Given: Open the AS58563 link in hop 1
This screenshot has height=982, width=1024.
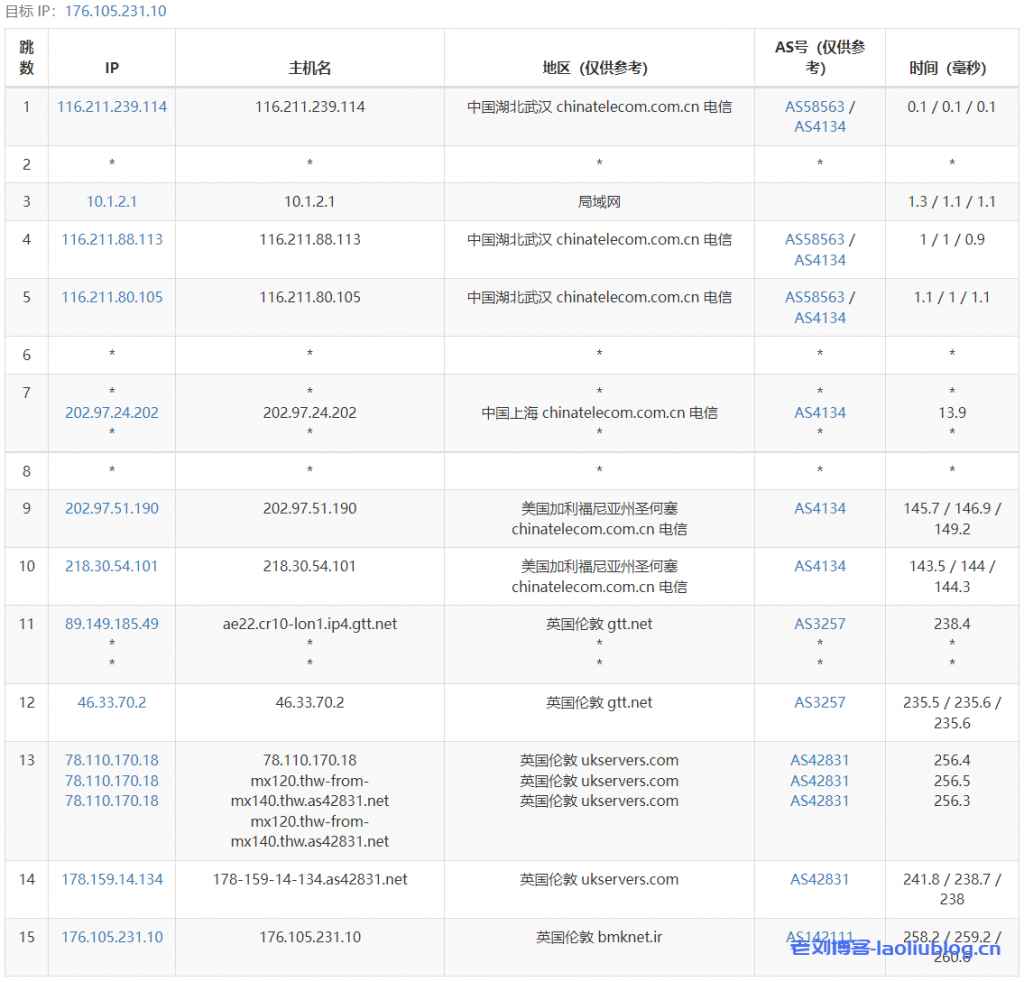Looking at the screenshot, I should (814, 106).
